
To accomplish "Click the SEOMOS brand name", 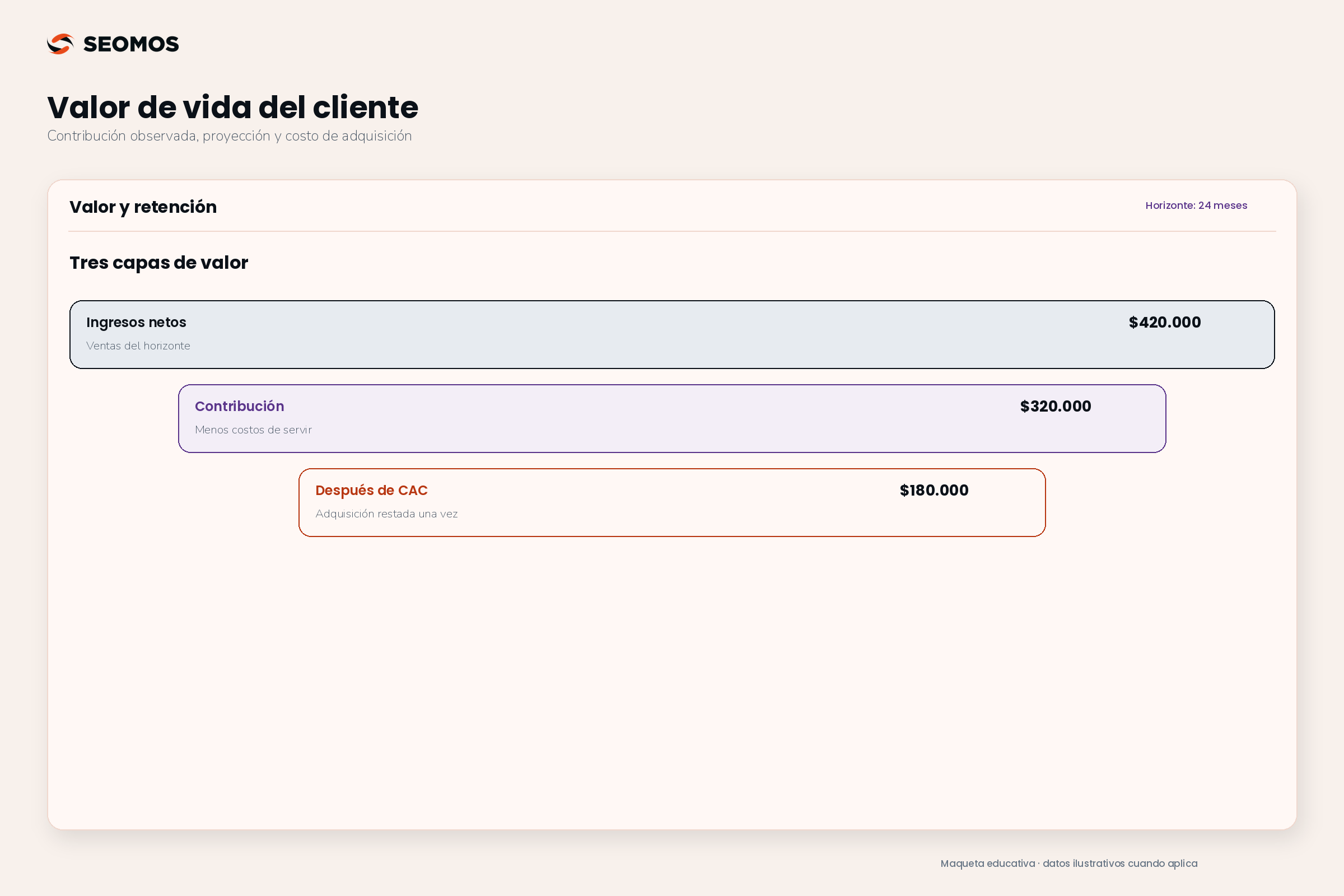I will tap(131, 44).
